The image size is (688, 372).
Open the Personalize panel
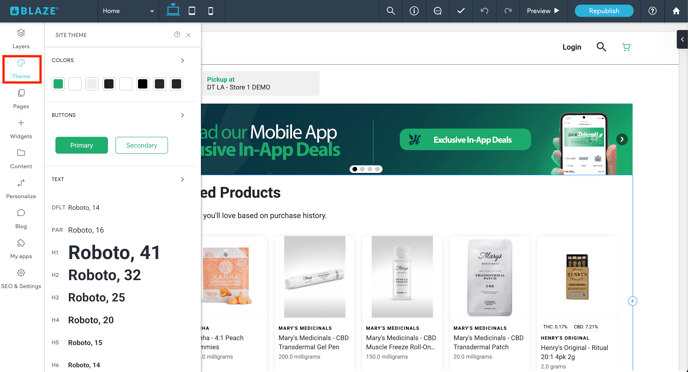(21, 189)
